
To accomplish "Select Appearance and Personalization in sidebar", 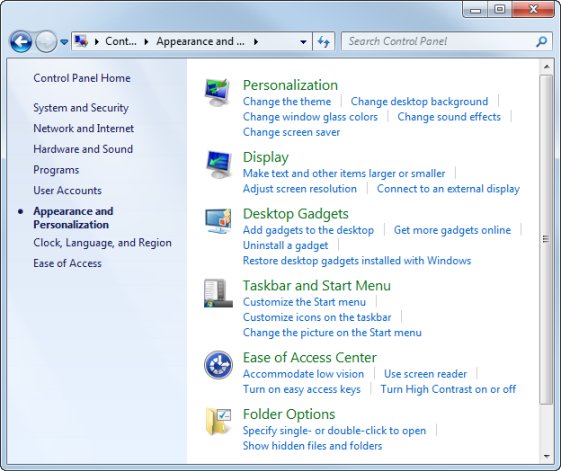I will [x=73, y=218].
